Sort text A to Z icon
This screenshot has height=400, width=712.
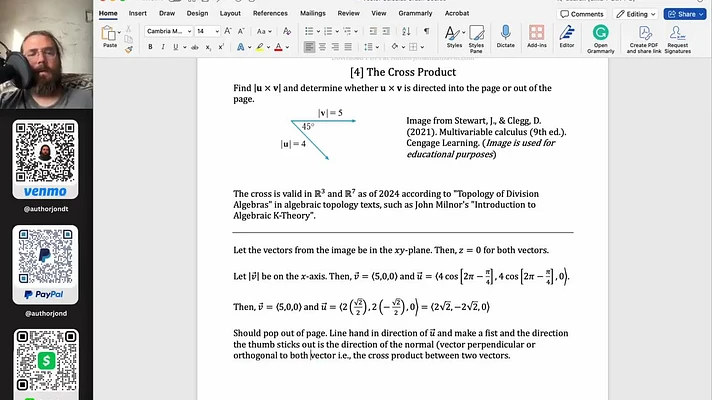click(x=406, y=31)
